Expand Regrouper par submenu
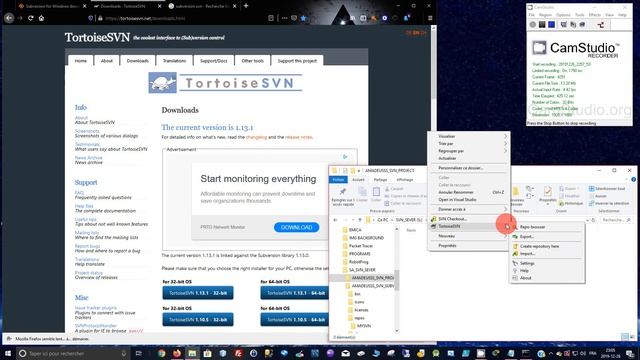 tap(505, 151)
